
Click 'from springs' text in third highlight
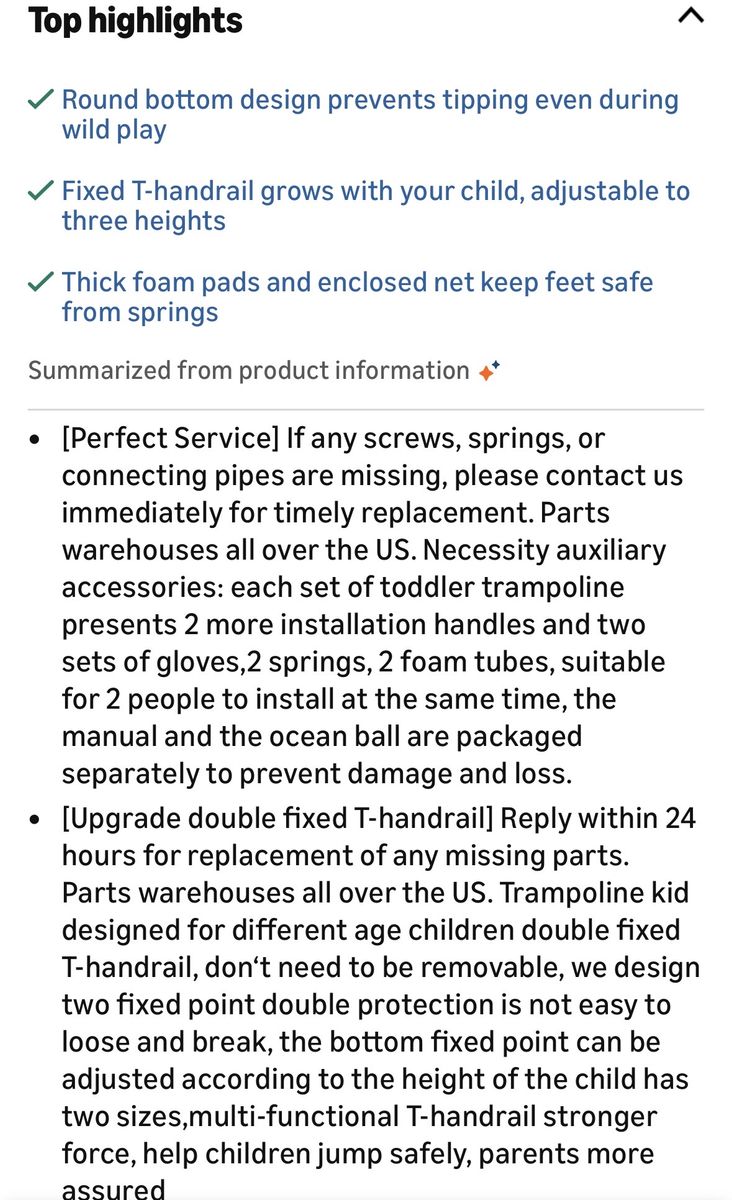(x=140, y=312)
